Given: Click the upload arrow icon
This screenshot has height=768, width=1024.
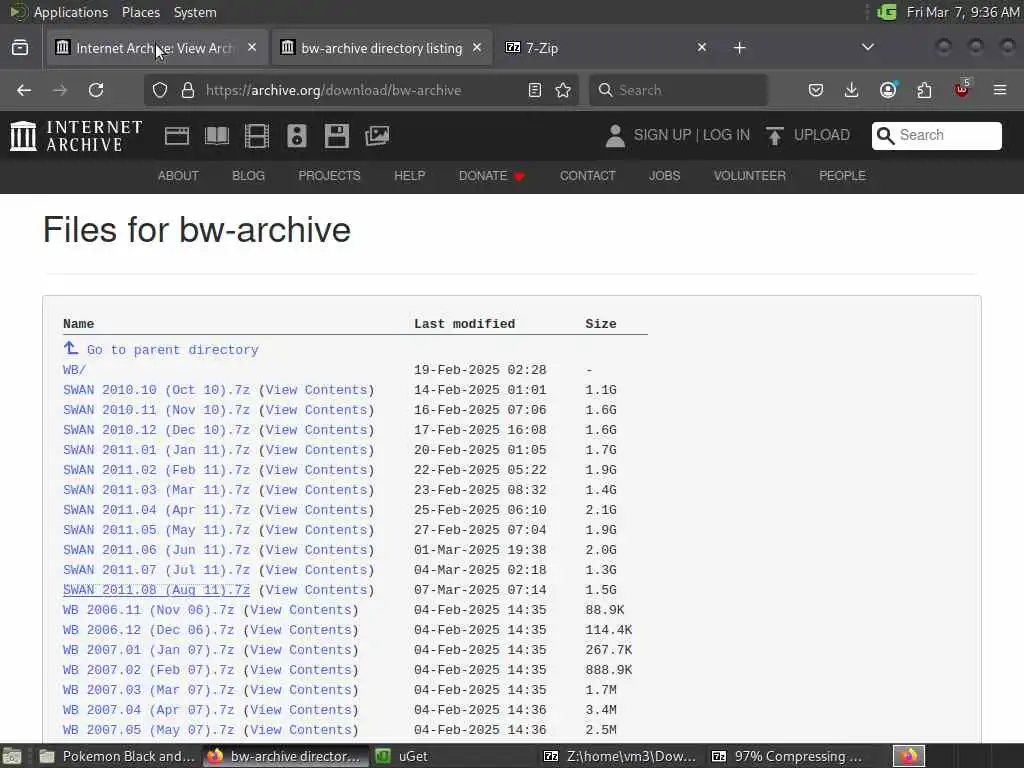Looking at the screenshot, I should point(775,136).
